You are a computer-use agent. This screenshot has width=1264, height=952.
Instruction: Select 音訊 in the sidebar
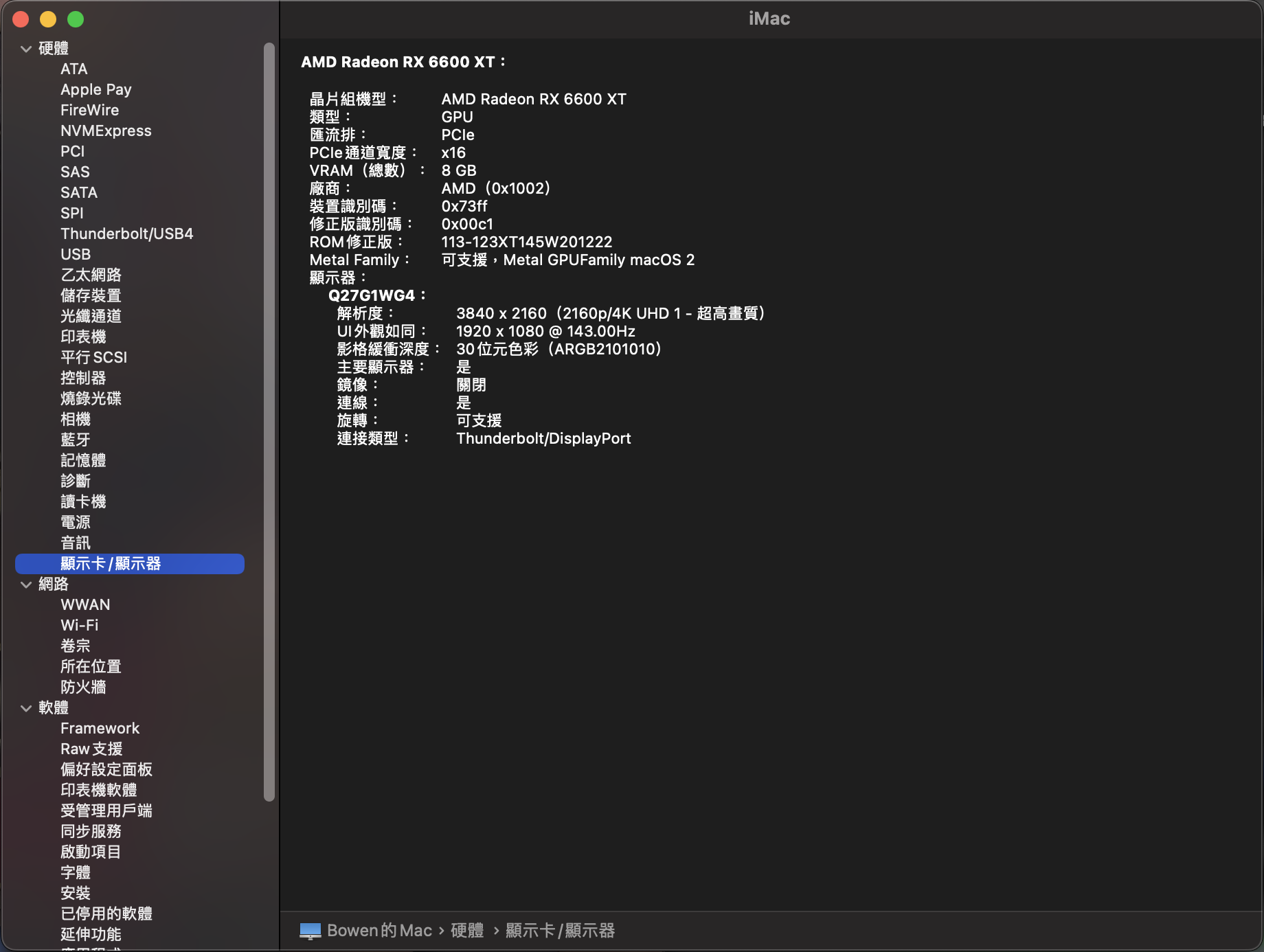click(x=76, y=543)
